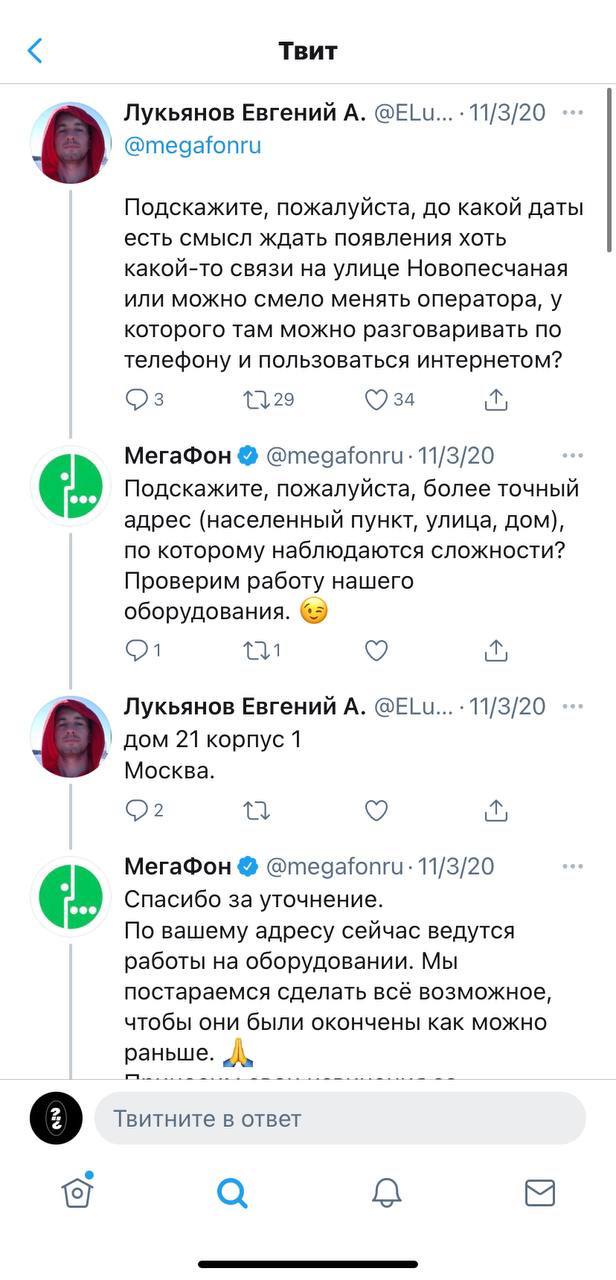Viewport: 616px width, 1280px height.
Task: Like the first tweet with 34 likes
Action: pyautogui.click(x=376, y=400)
